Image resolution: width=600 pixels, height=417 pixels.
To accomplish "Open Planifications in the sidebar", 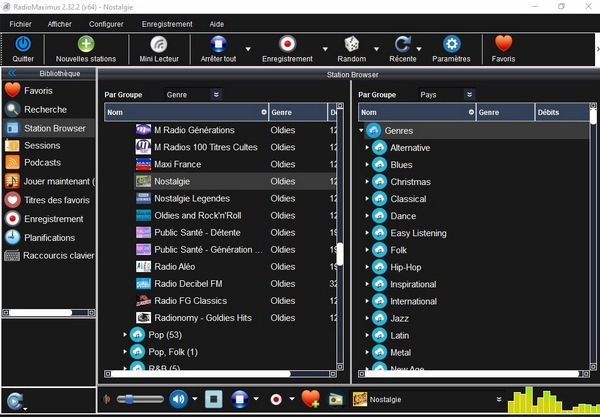I will tap(49, 237).
